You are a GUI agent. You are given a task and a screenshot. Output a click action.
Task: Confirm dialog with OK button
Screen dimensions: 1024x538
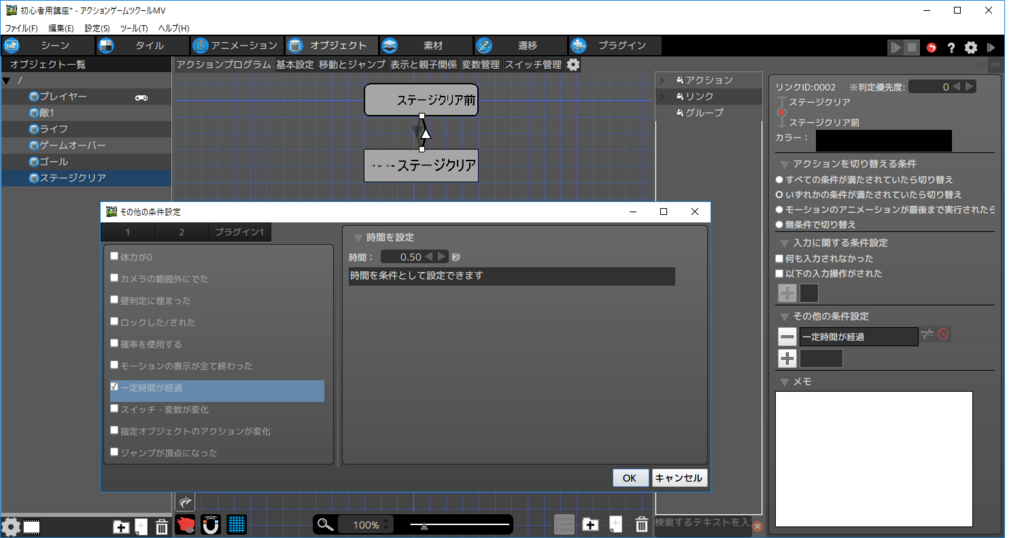(x=630, y=478)
